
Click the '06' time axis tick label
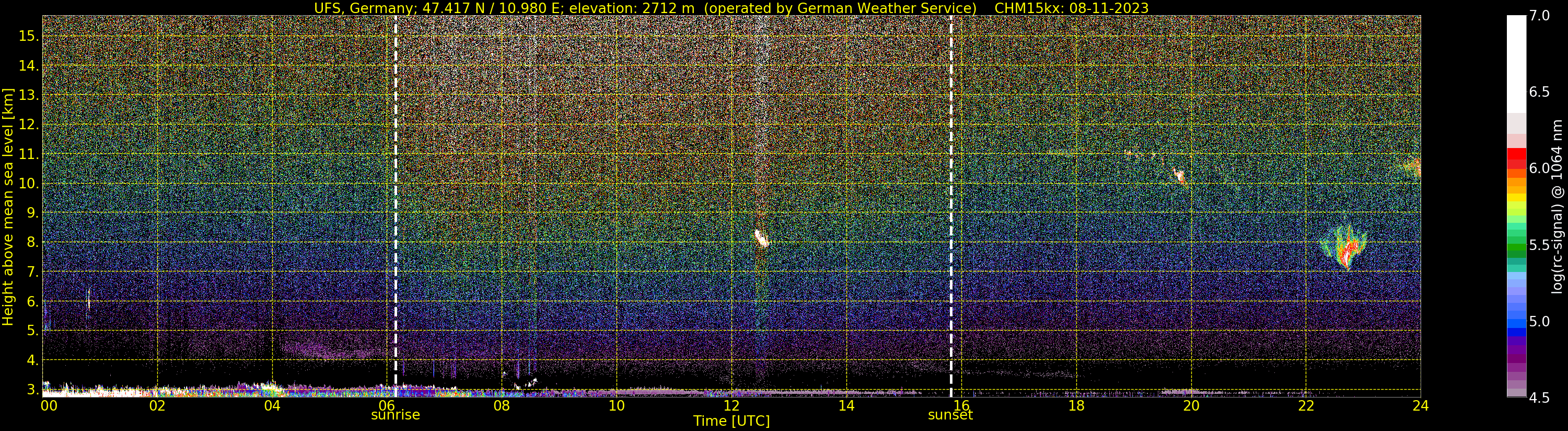[387, 405]
